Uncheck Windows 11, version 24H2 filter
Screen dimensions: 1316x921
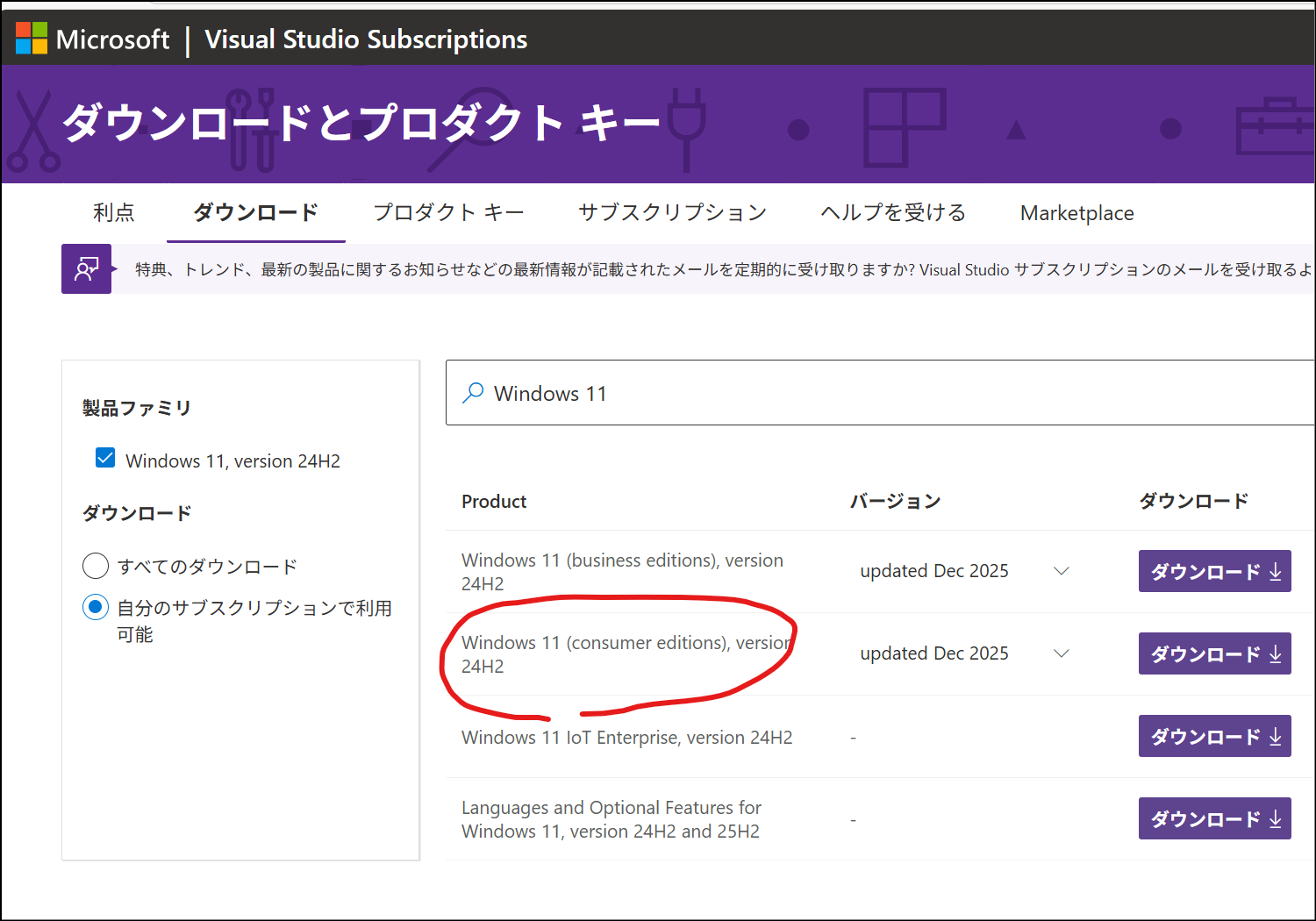105,458
